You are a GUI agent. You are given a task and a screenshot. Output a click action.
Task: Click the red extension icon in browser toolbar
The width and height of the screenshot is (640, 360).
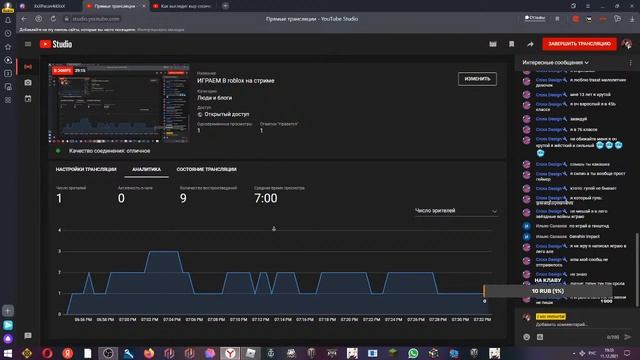coord(576,19)
